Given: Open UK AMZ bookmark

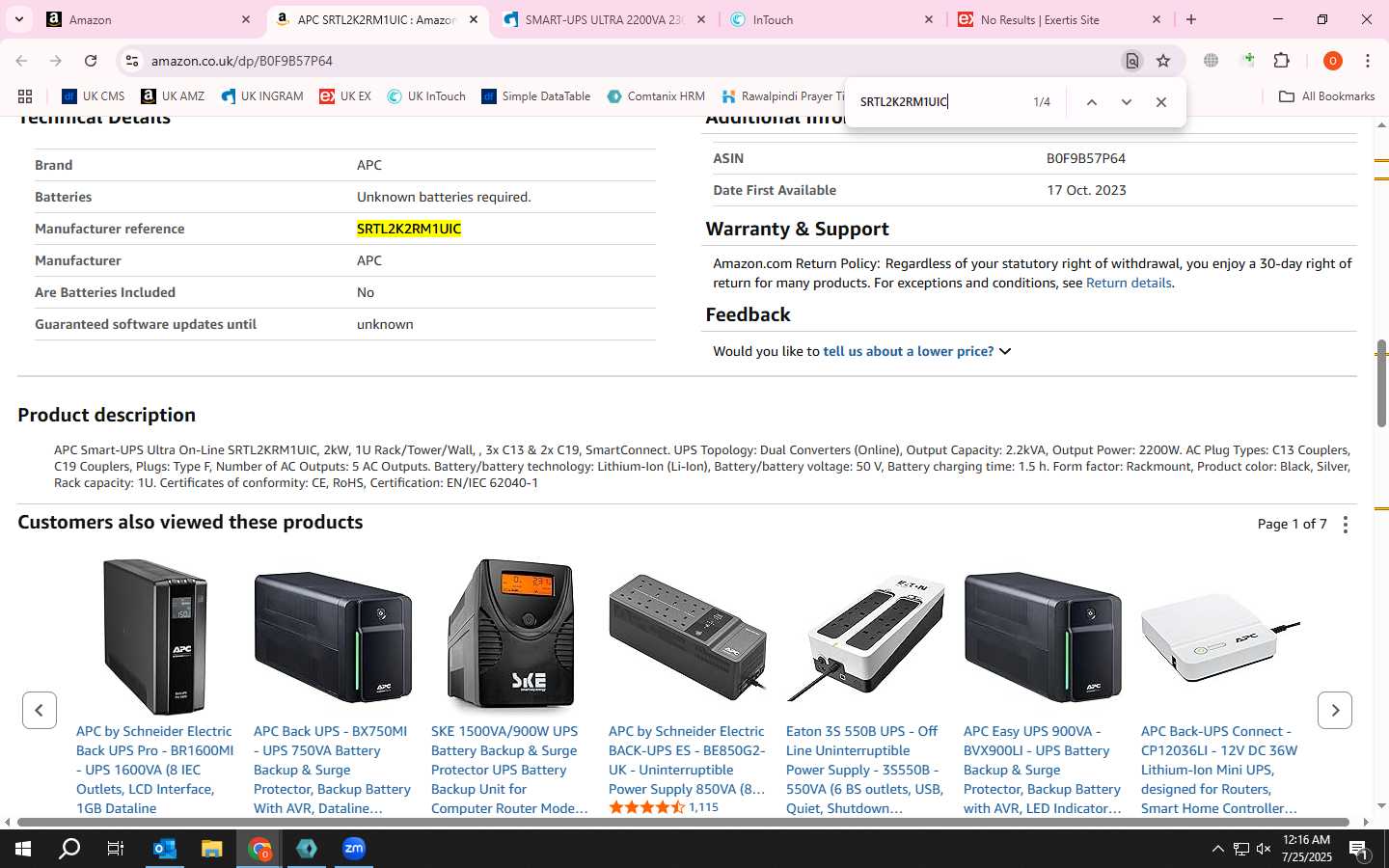Looking at the screenshot, I should (174, 96).
